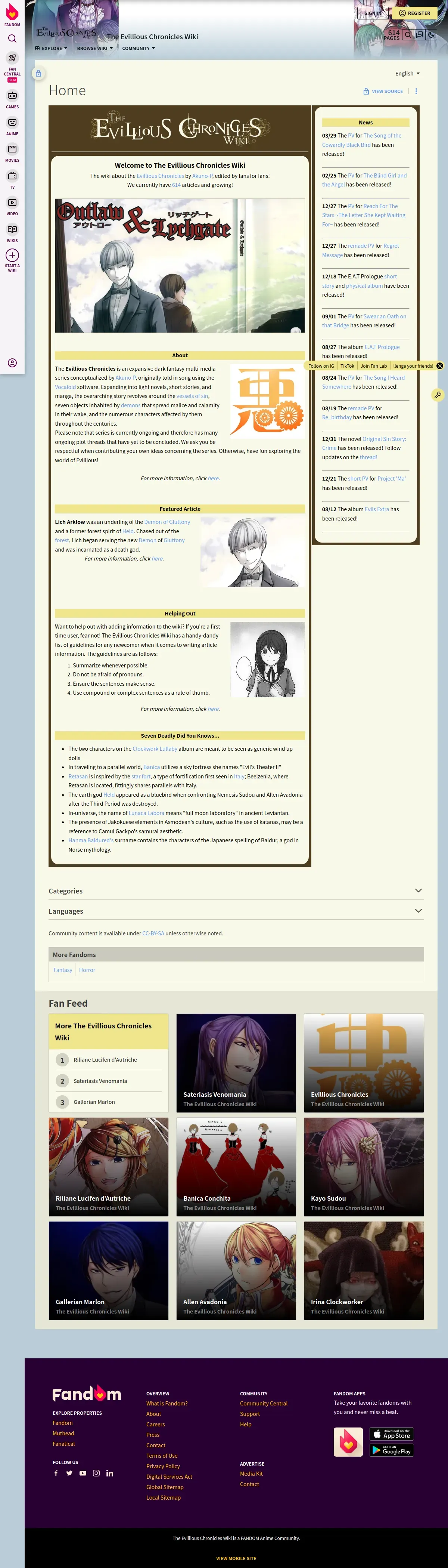Click the Fandom app heart icon
The image size is (448, 1568).
click(348, 1442)
